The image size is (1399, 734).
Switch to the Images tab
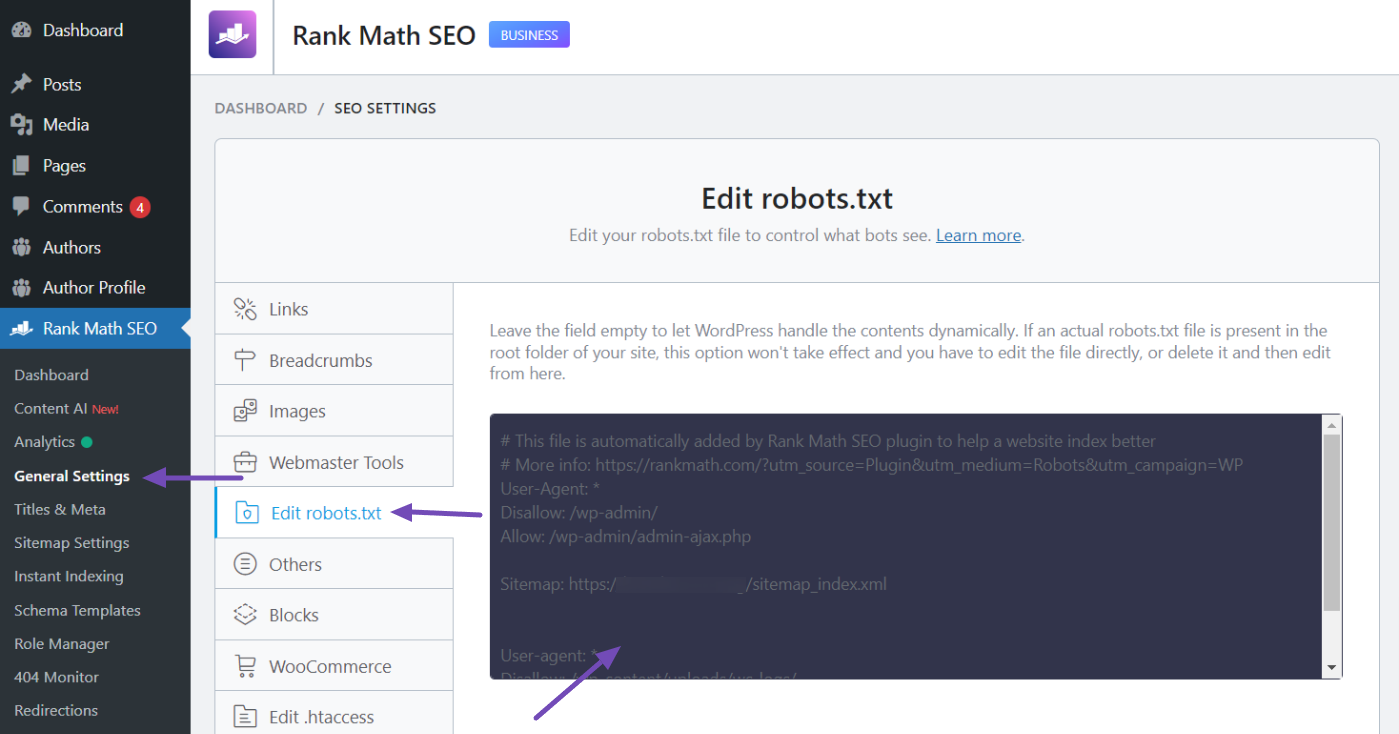click(334, 411)
